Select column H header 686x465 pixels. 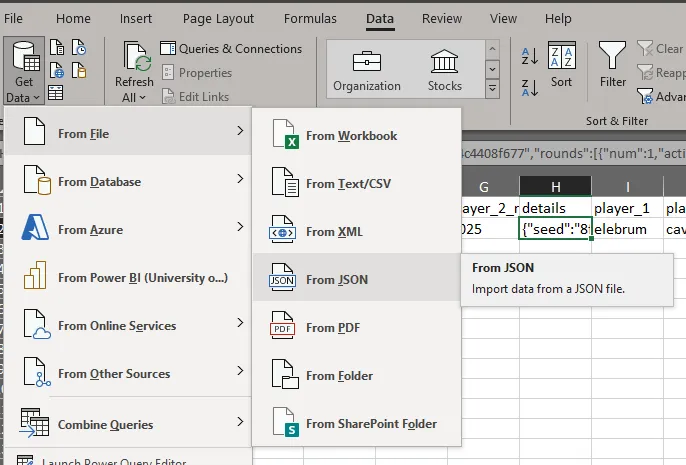coord(556,186)
